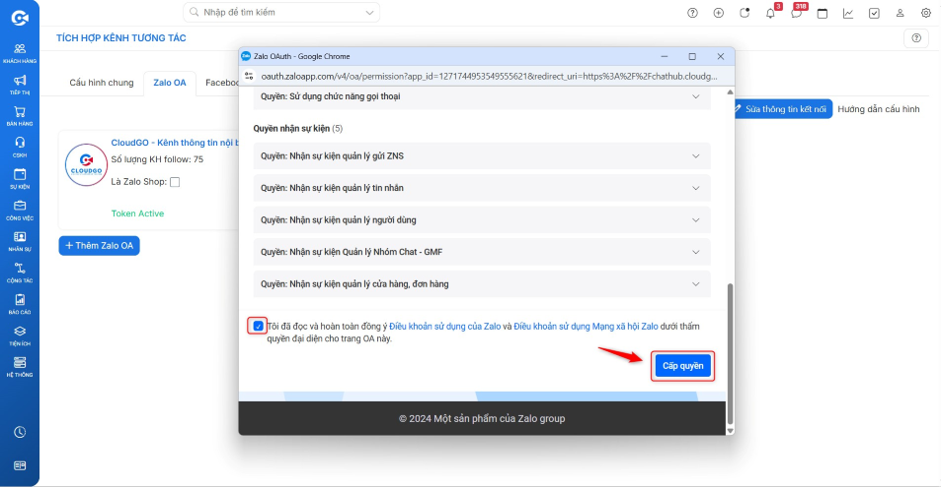Open notifications bell with 3 badge
The height and width of the screenshot is (487, 941).
[771, 13]
